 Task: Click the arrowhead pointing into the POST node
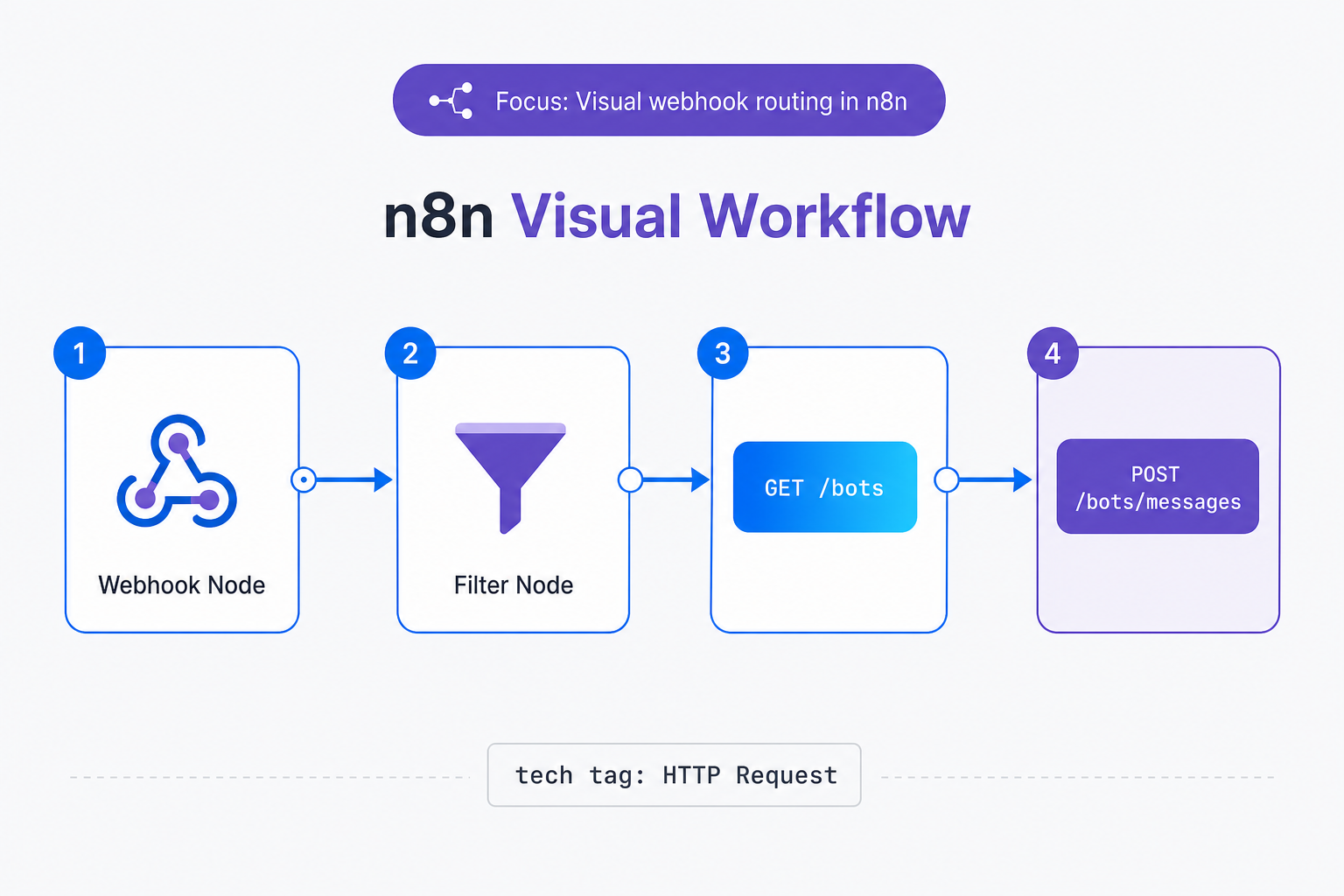point(1023,479)
